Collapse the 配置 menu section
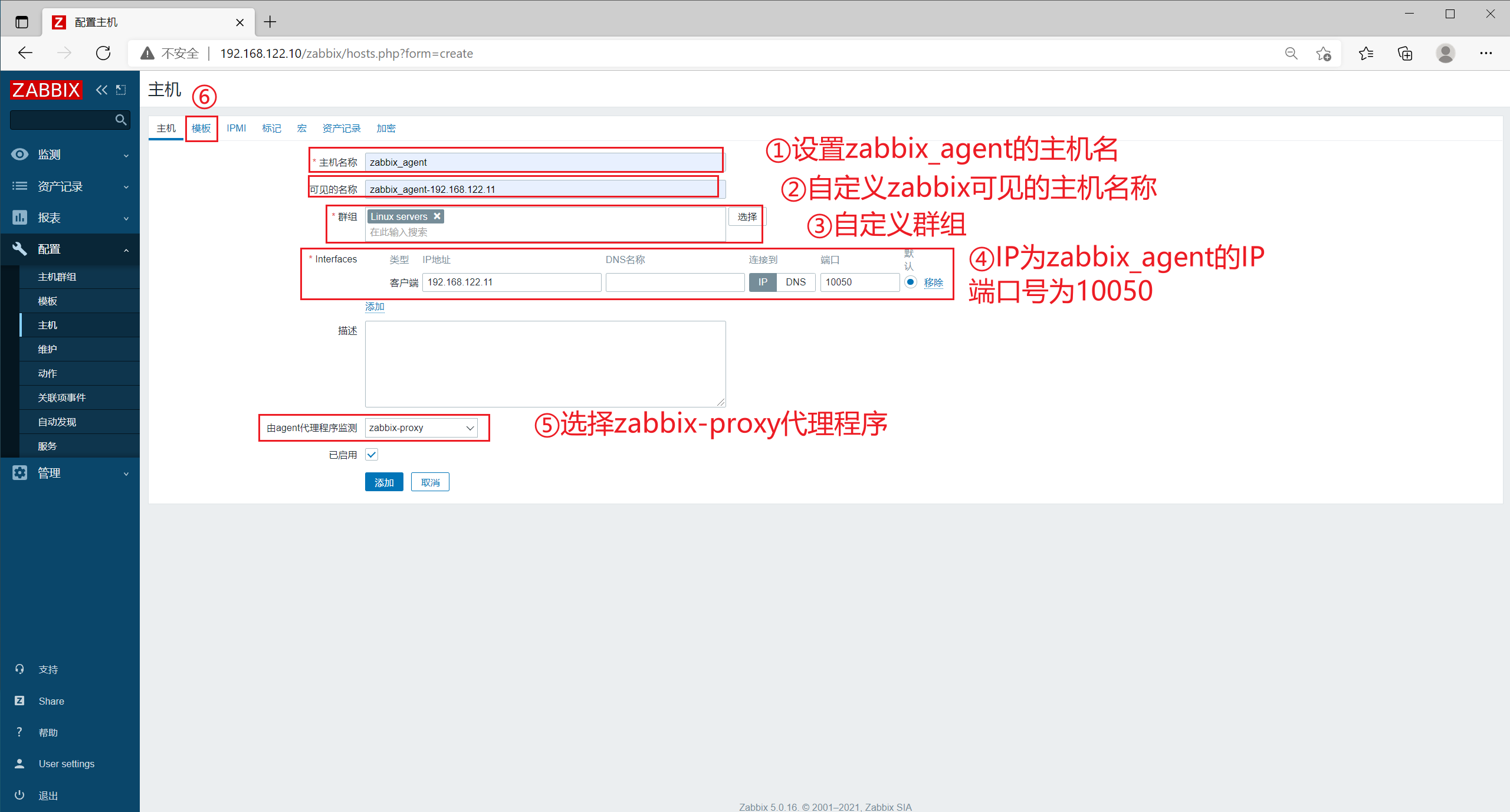Viewport: 1510px width, 812px height. 70,249
